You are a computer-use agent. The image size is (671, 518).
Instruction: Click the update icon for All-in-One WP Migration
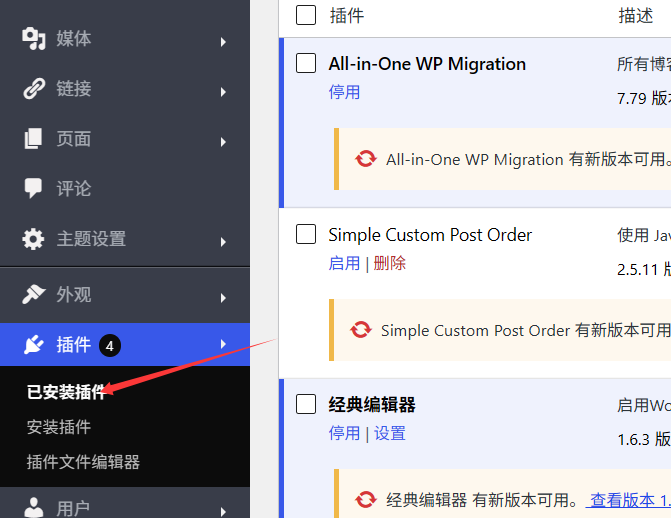[365, 159]
